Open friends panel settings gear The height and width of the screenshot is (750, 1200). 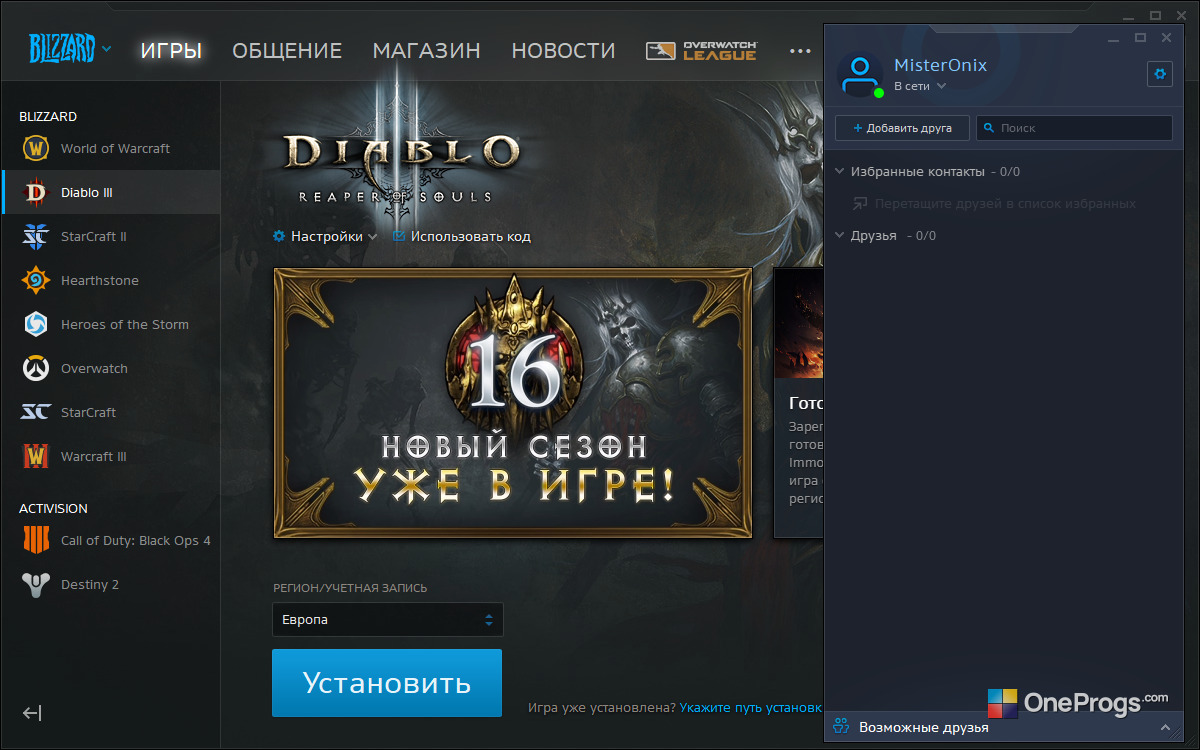(x=1160, y=73)
